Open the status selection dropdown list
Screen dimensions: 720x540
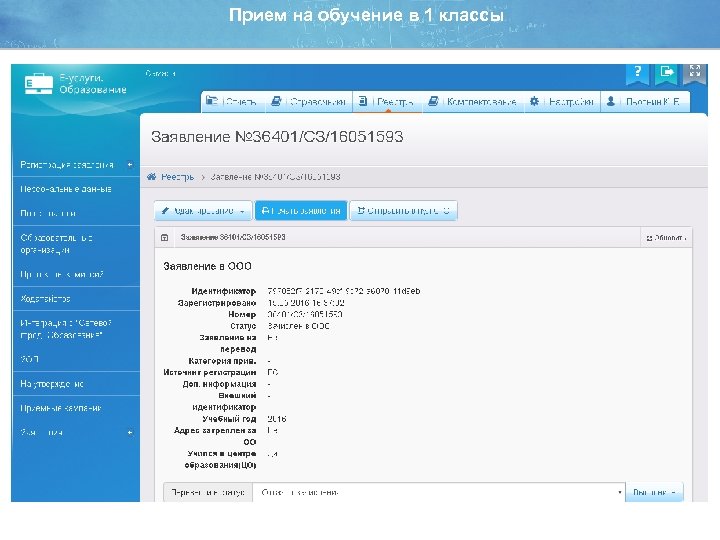(439, 492)
